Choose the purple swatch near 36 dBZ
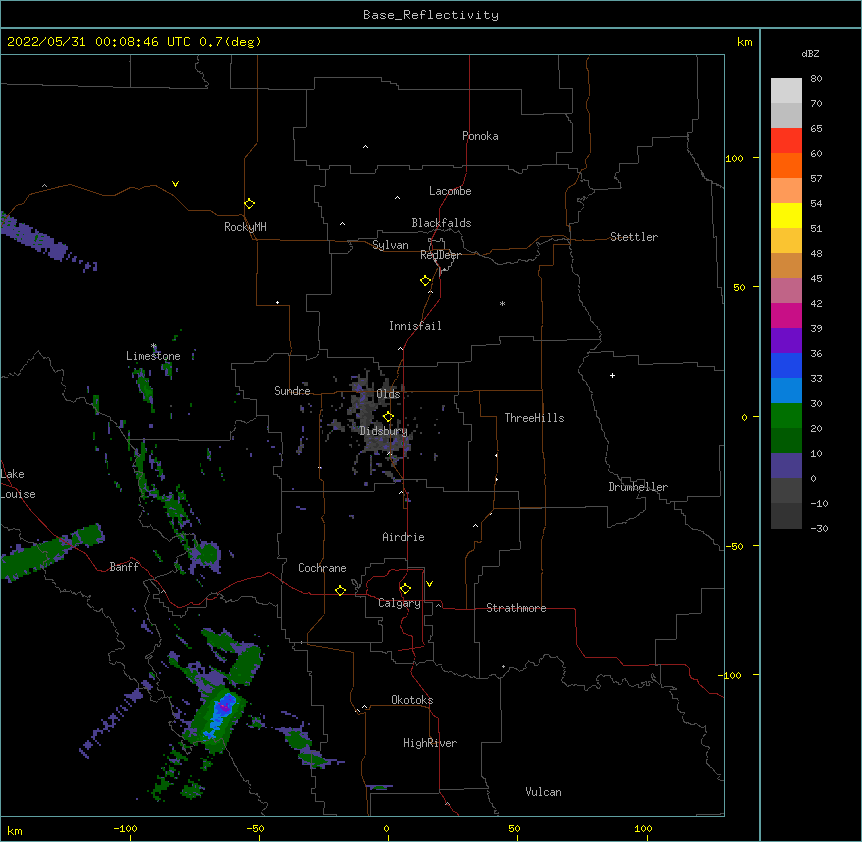 [x=786, y=340]
